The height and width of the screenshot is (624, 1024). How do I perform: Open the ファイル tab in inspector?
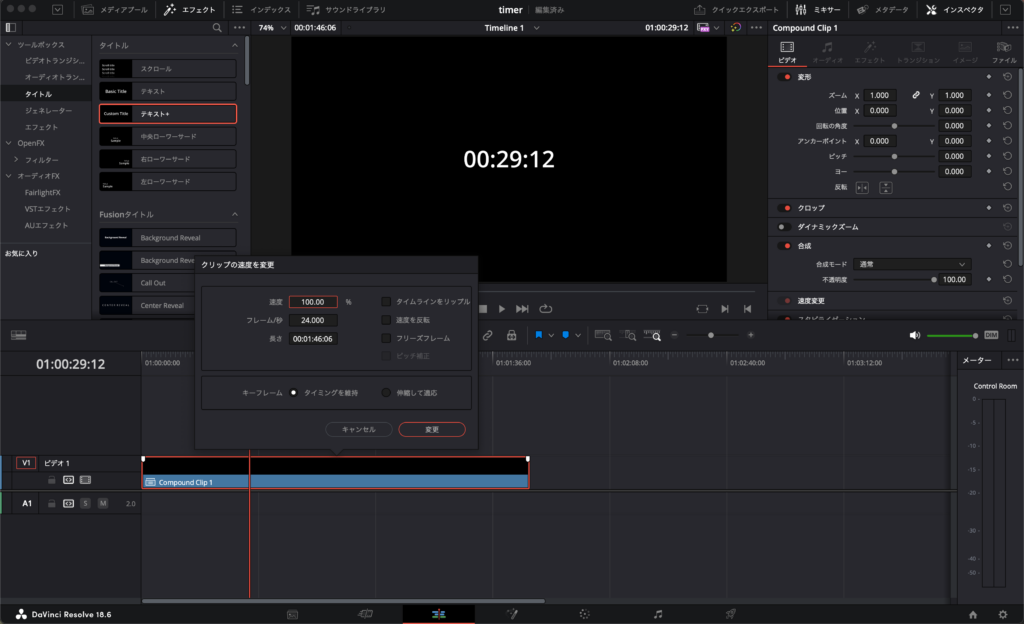[x=1004, y=52]
